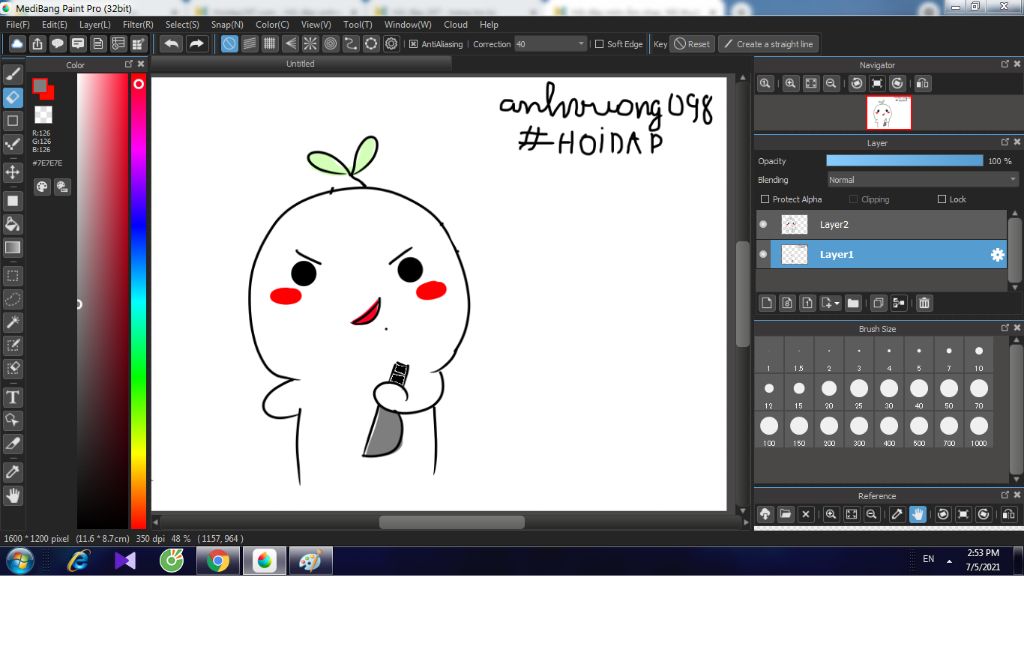Select the Brush tool in left toolbar
The image size is (1024, 661).
[12, 74]
